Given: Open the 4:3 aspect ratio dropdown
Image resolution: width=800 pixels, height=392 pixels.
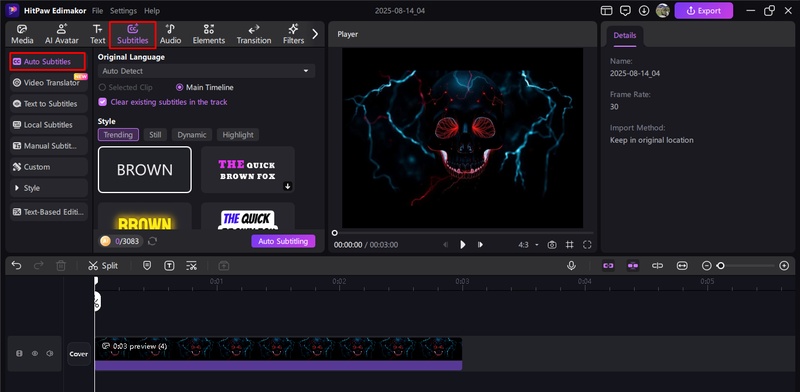Looking at the screenshot, I should click(529, 245).
